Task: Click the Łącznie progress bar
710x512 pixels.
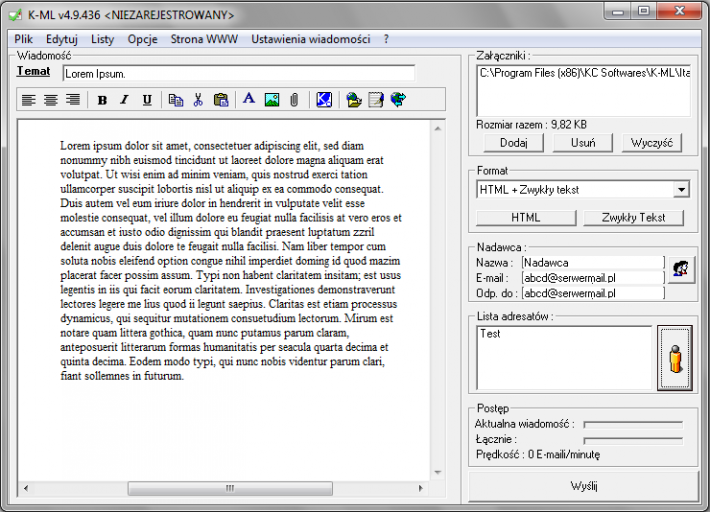Action: (633, 440)
